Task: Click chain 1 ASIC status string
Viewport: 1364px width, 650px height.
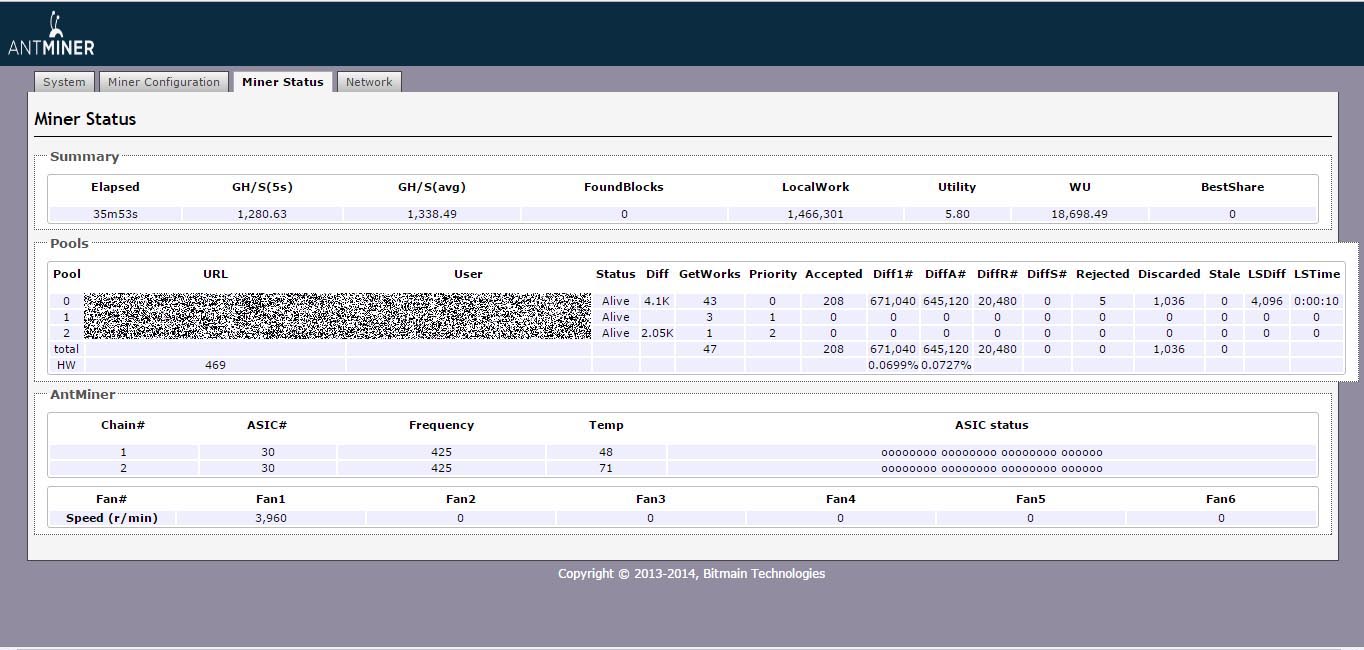Action: tap(991, 452)
